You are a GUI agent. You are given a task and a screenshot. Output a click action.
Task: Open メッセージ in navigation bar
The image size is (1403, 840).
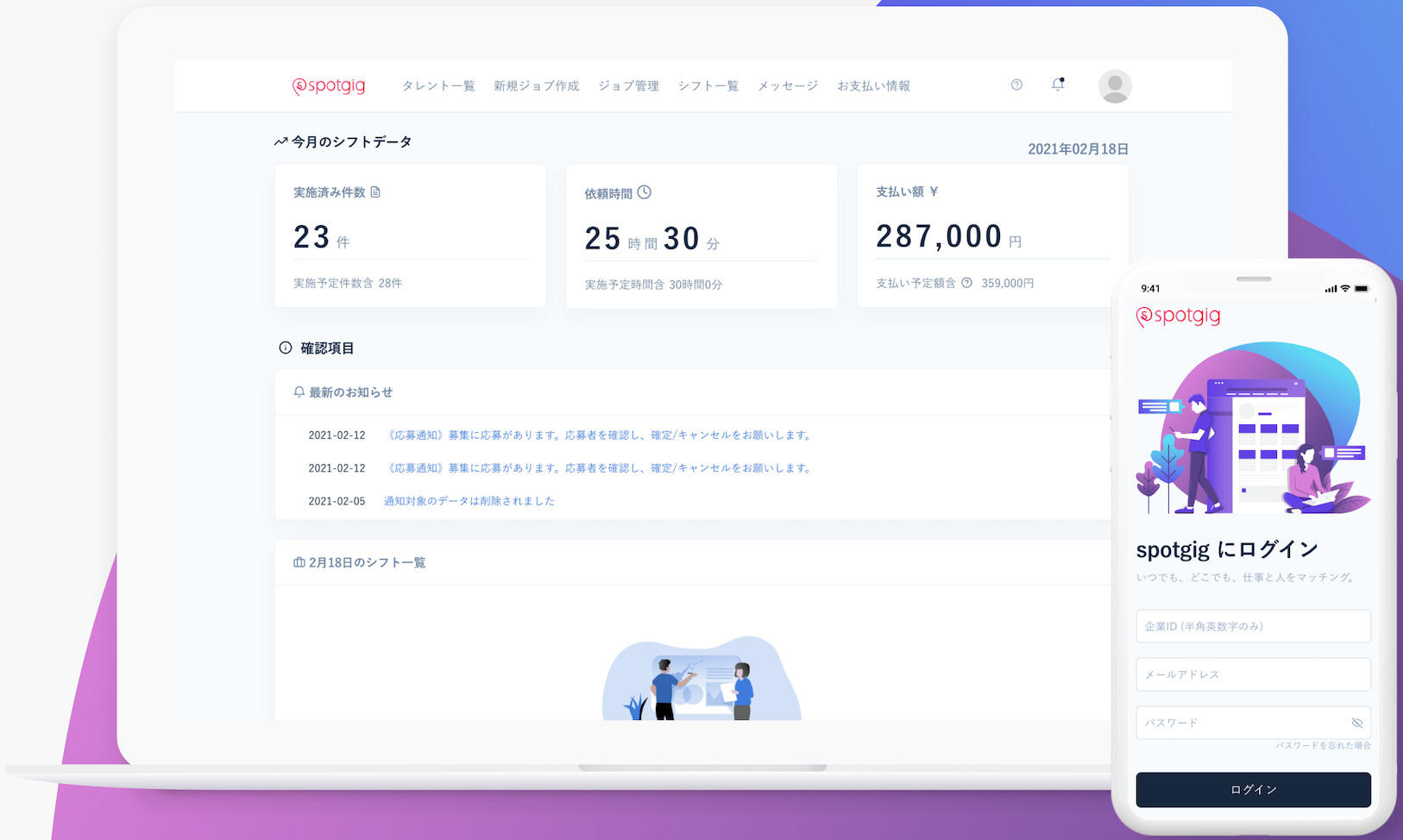[787, 86]
